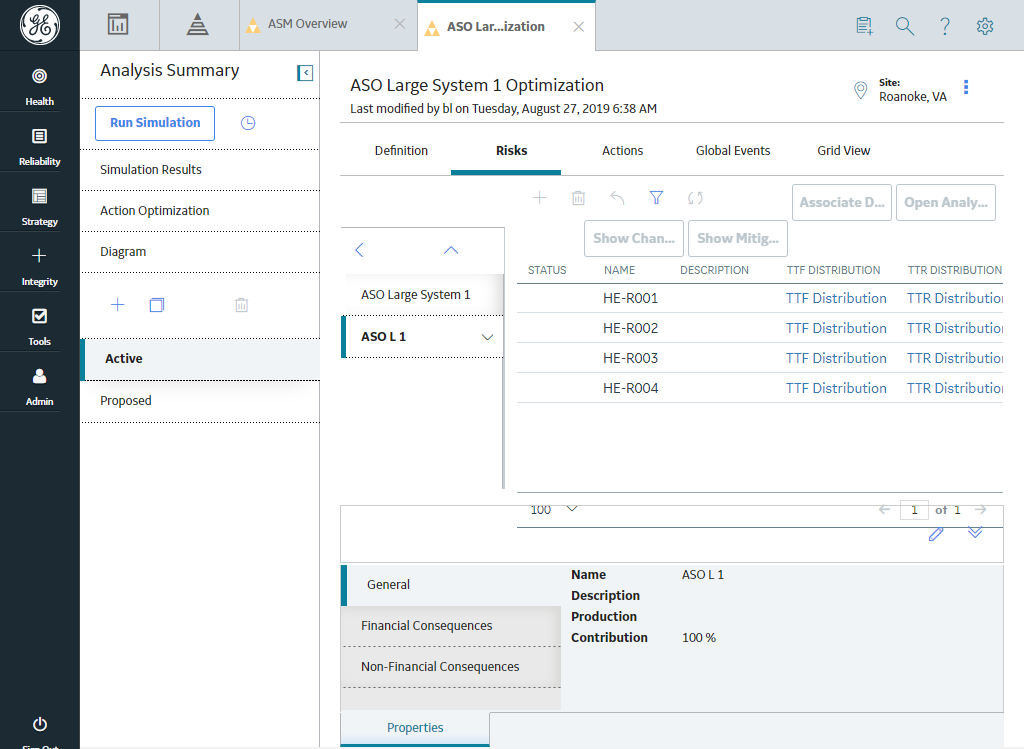Open TTR Distribution for HE-R002
Screen dimensions: 1024x749
coord(955,328)
